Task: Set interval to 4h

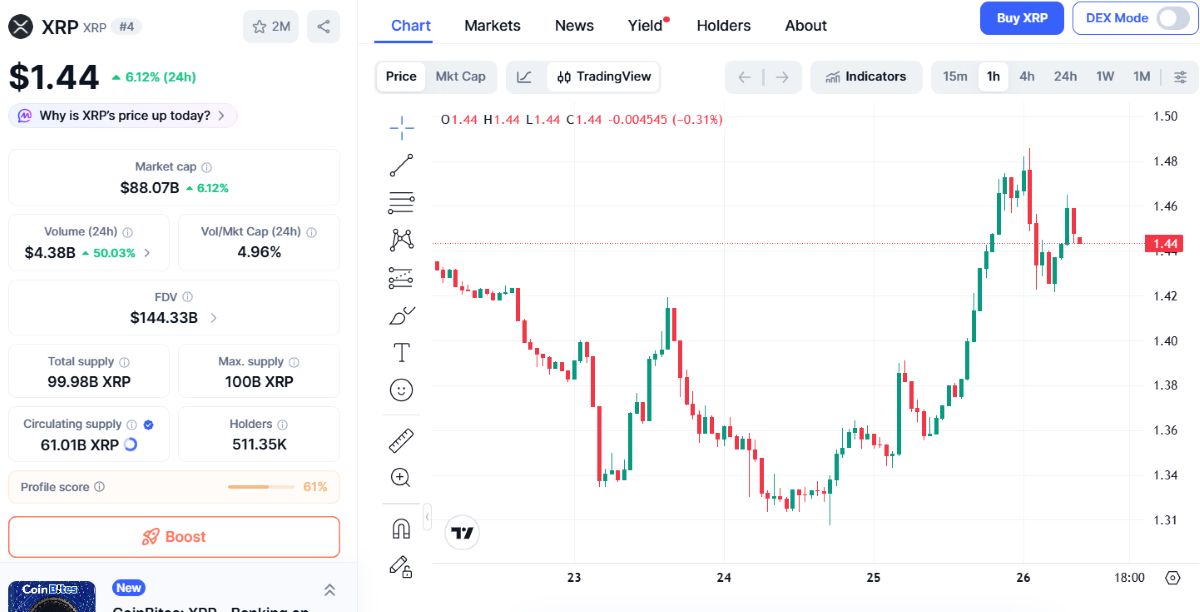Action: [1027, 77]
